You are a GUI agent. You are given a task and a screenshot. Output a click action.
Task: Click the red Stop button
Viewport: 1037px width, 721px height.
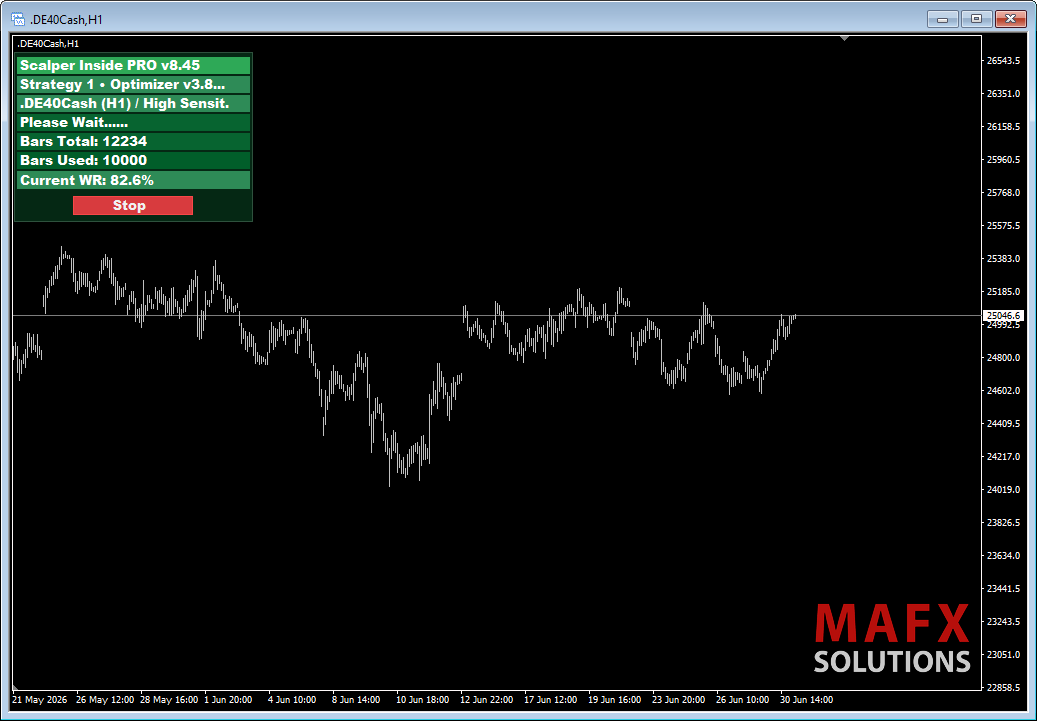[133, 205]
